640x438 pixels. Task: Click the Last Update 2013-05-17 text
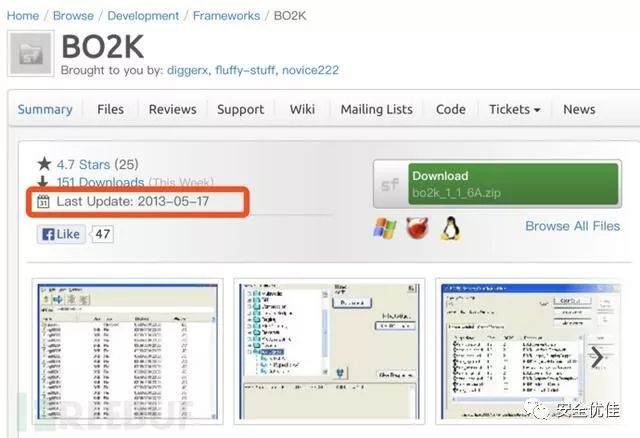point(133,201)
